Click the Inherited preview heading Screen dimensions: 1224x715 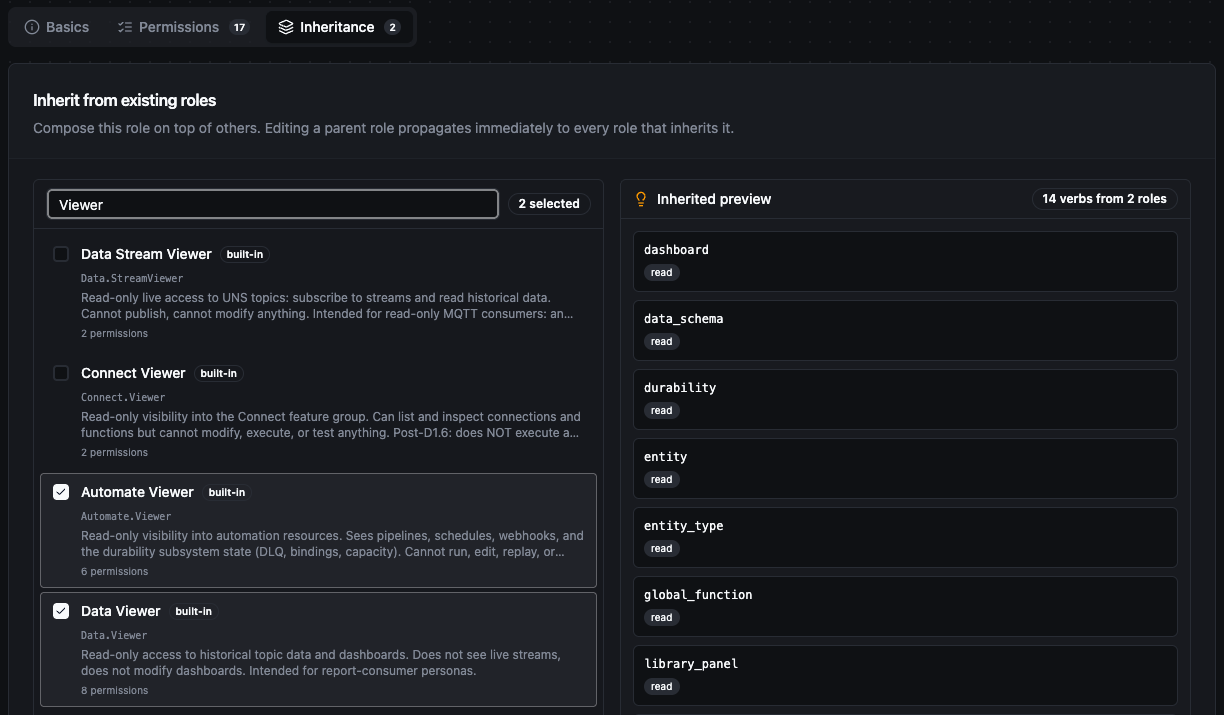[714, 199]
